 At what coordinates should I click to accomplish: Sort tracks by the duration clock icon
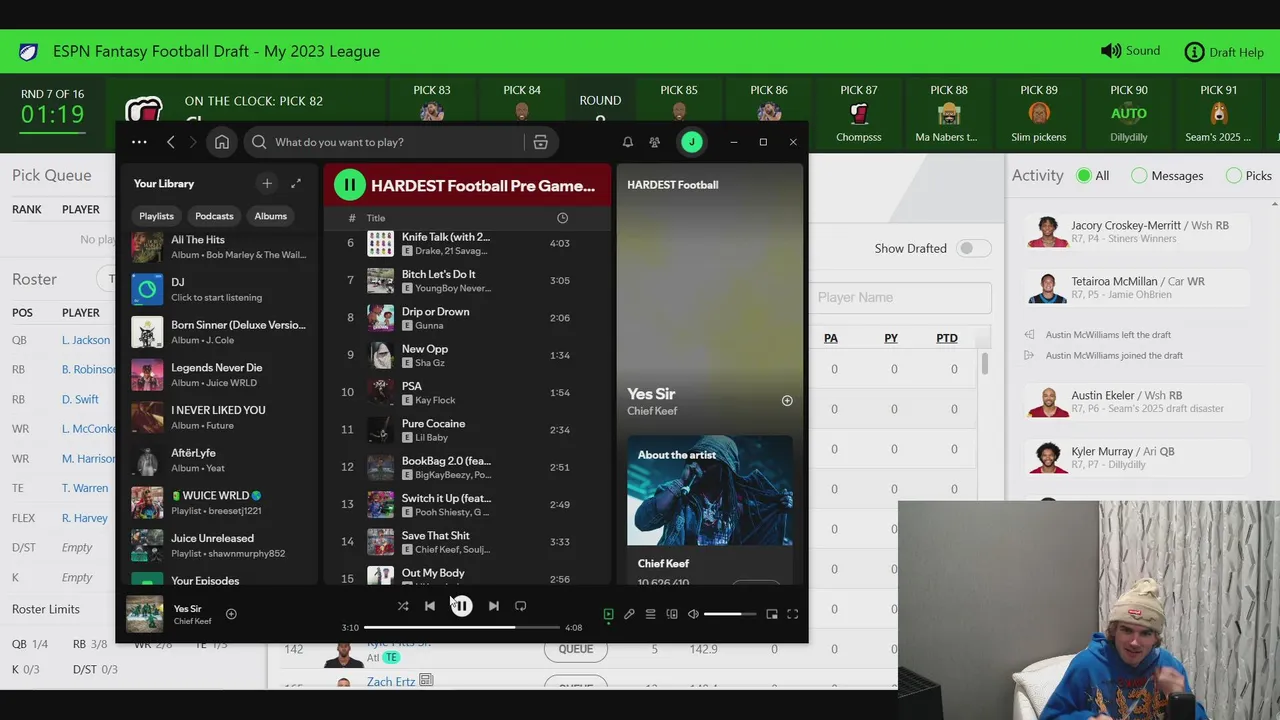tap(562, 218)
